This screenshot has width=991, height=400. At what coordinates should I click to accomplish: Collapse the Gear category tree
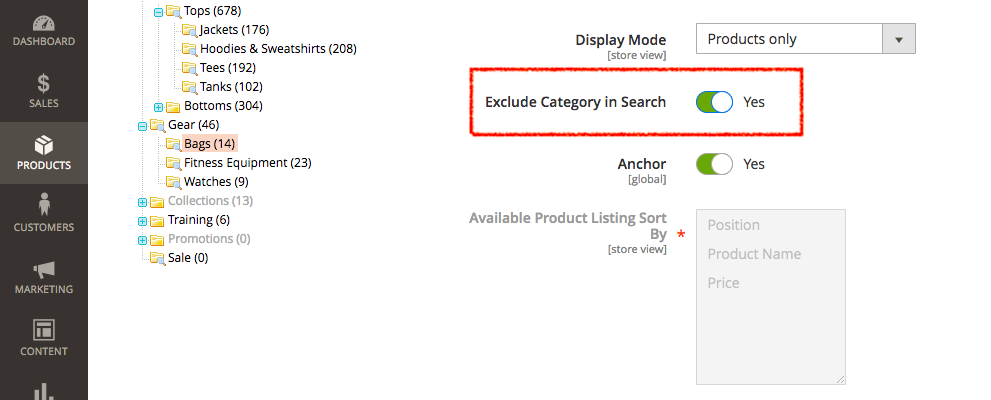pos(142,126)
